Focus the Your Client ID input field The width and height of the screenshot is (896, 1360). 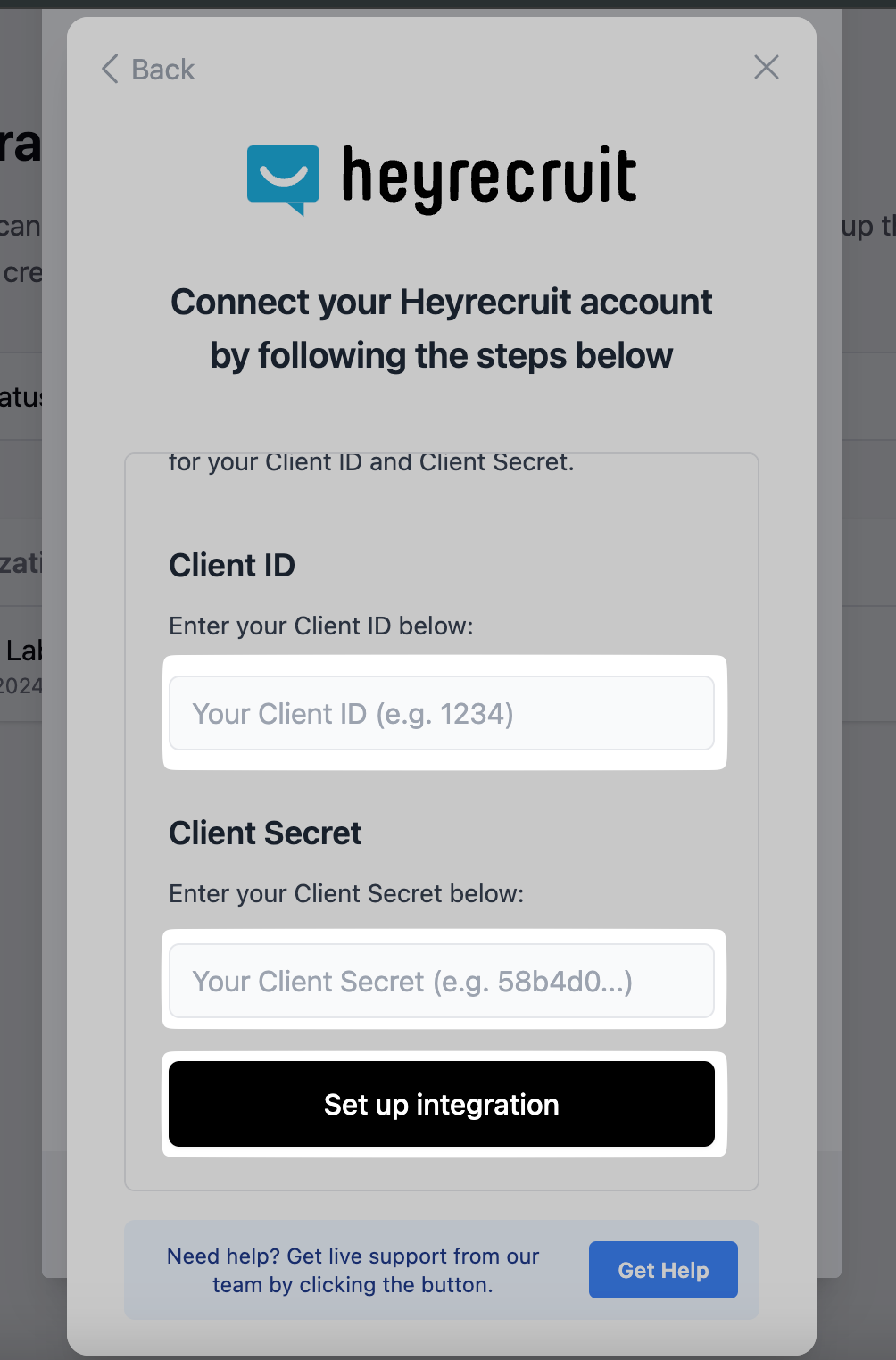(441, 714)
